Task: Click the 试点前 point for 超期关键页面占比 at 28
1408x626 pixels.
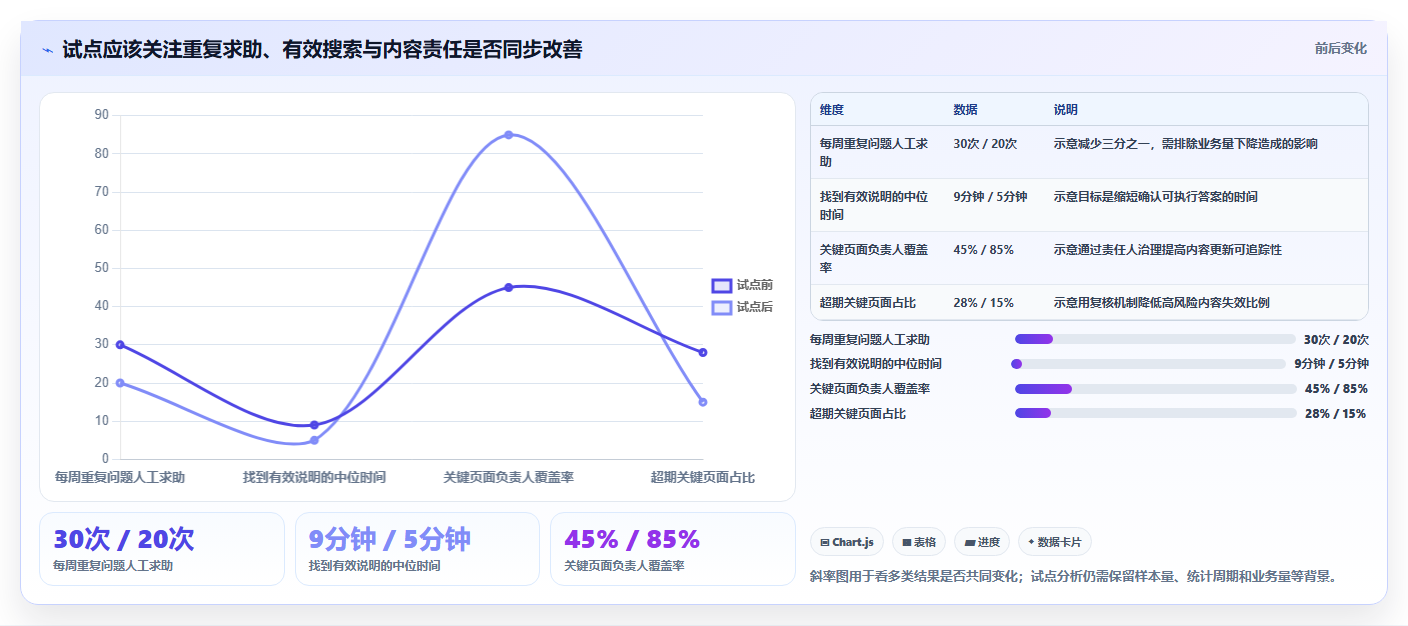Action: point(703,352)
